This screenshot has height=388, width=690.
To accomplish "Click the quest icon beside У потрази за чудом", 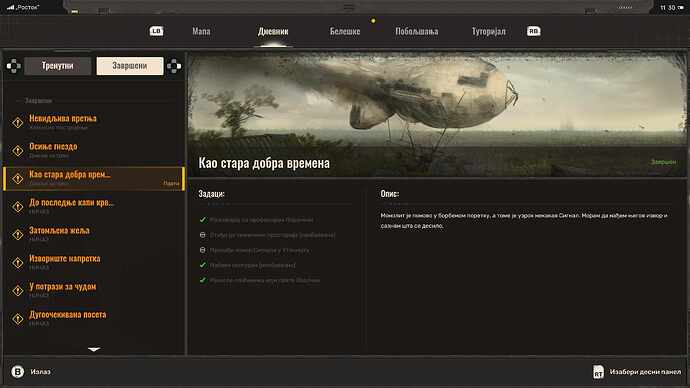I will 18,290.
